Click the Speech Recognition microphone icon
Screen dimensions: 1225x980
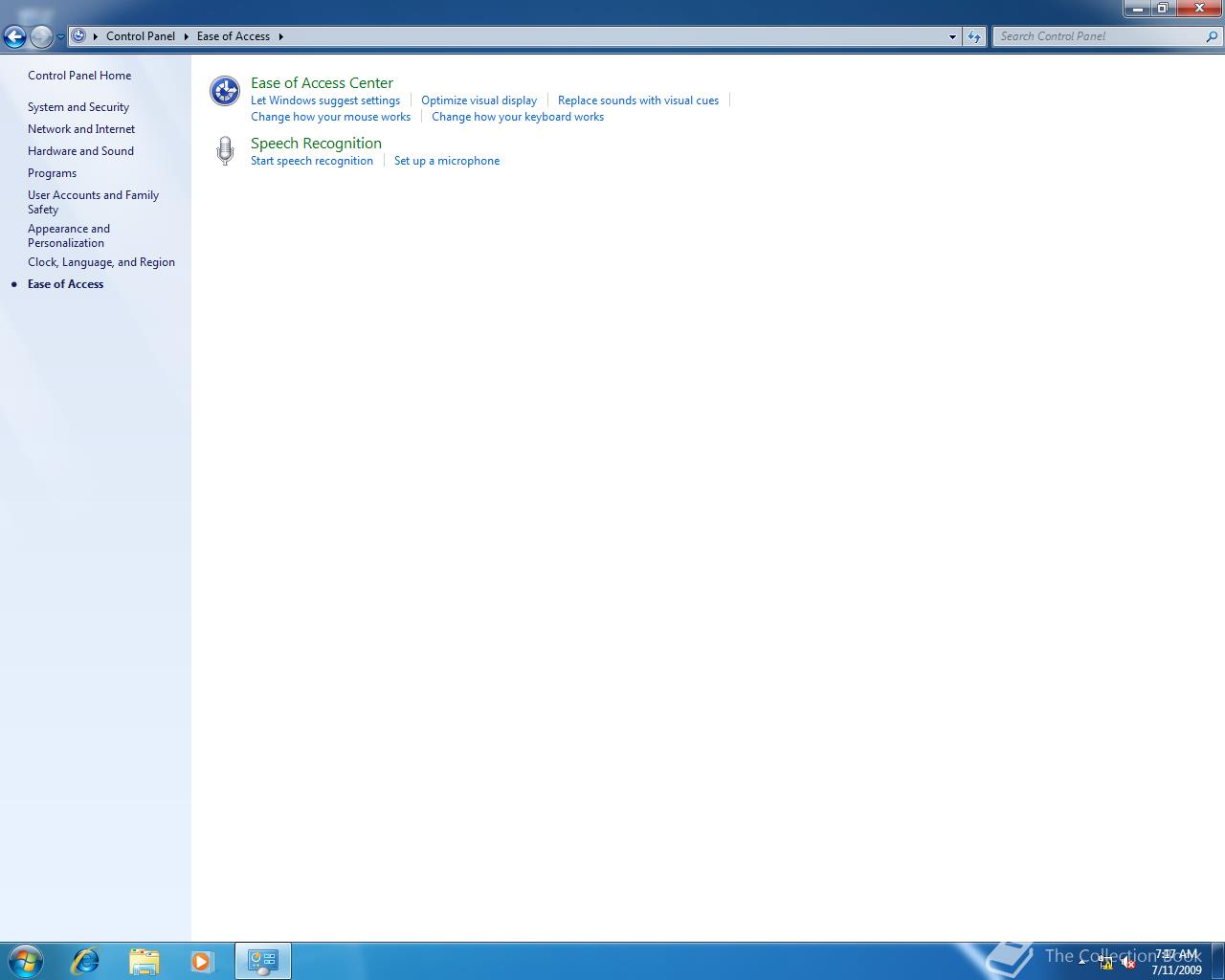(224, 150)
